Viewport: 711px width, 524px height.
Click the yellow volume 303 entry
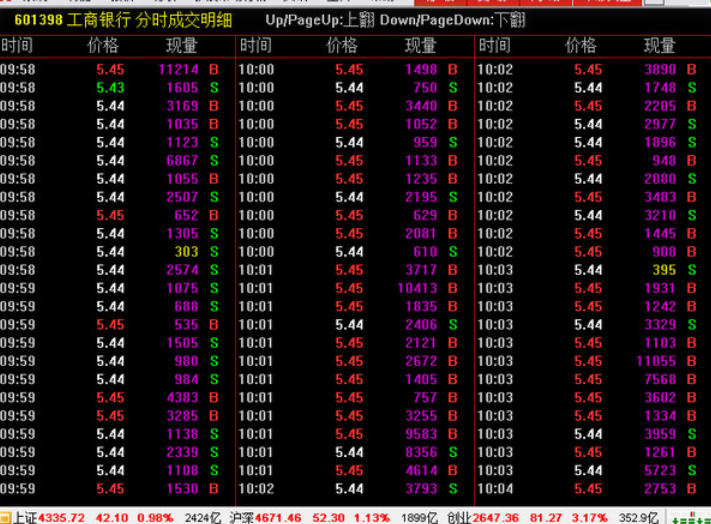coord(186,252)
